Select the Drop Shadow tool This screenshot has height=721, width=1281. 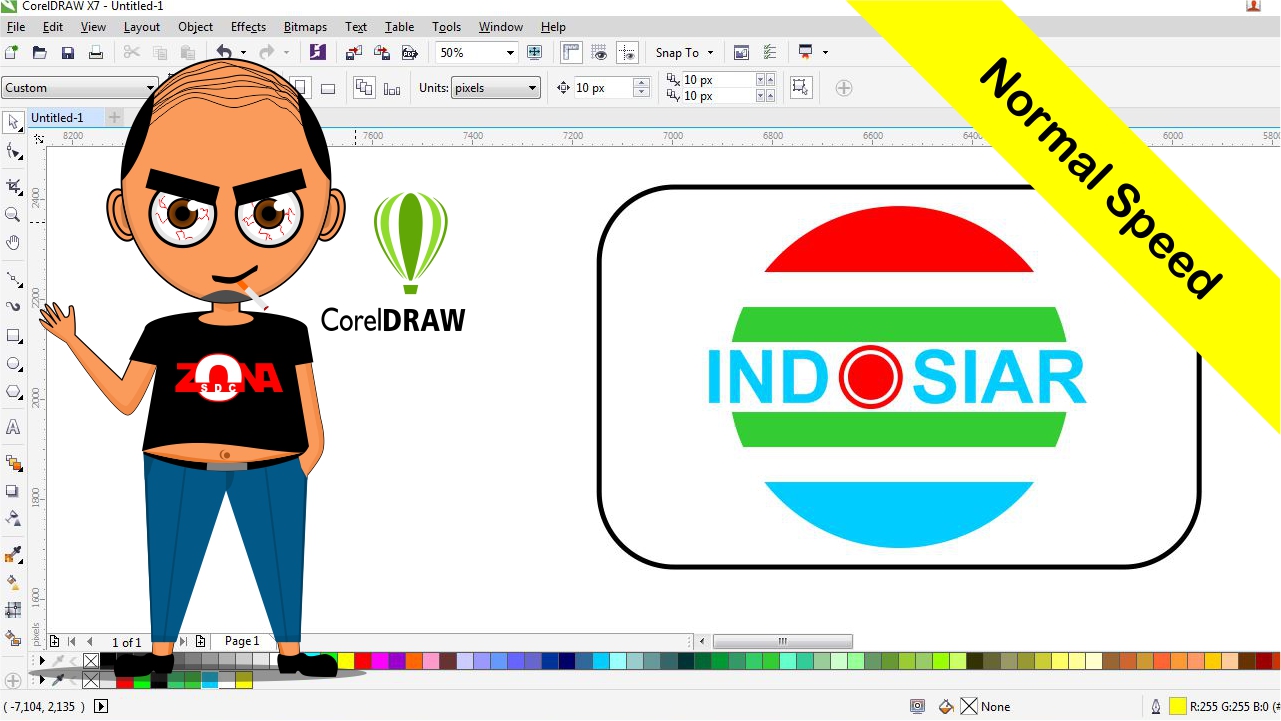tap(14, 491)
